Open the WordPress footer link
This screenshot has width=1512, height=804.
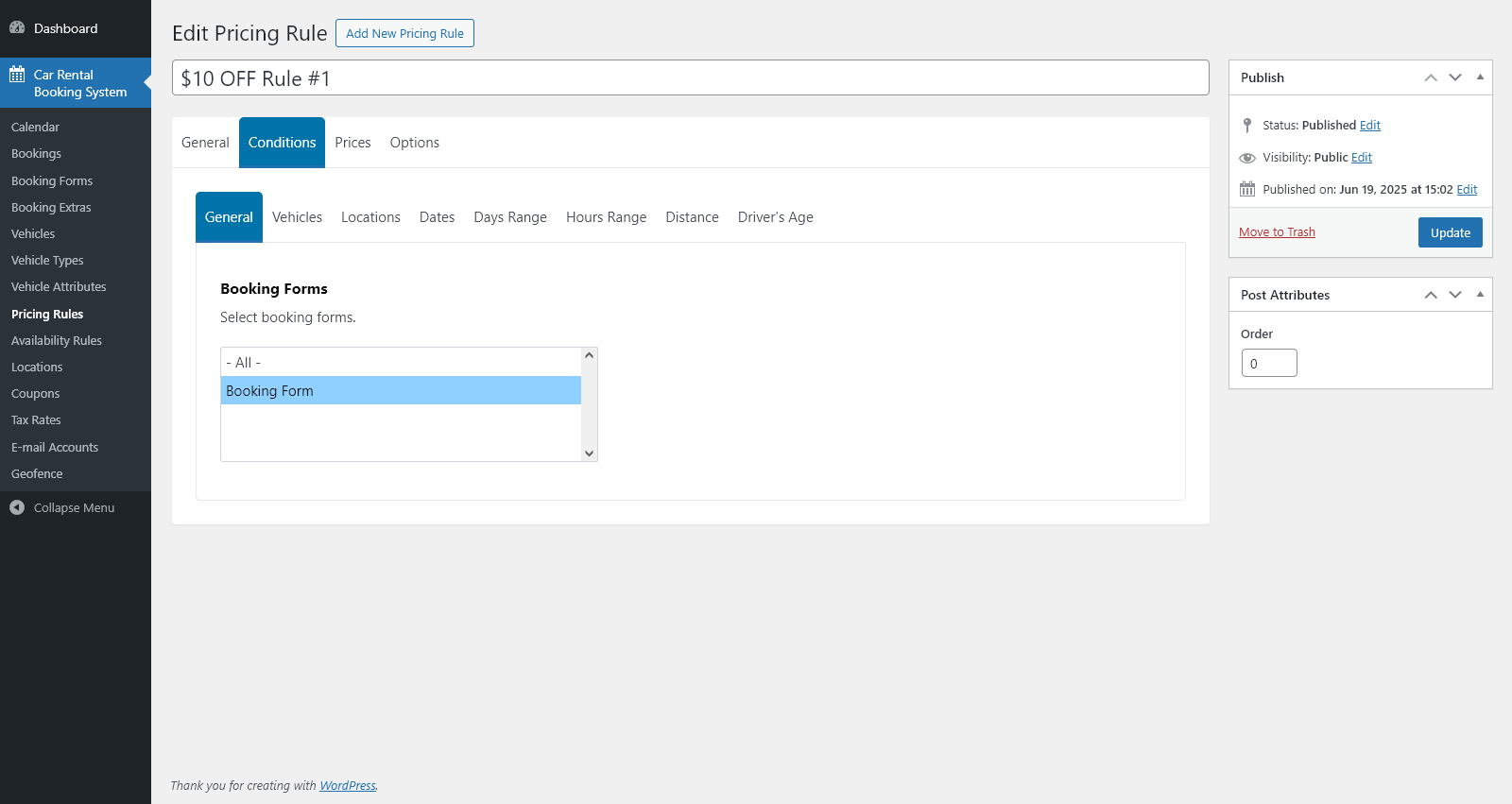pos(348,786)
